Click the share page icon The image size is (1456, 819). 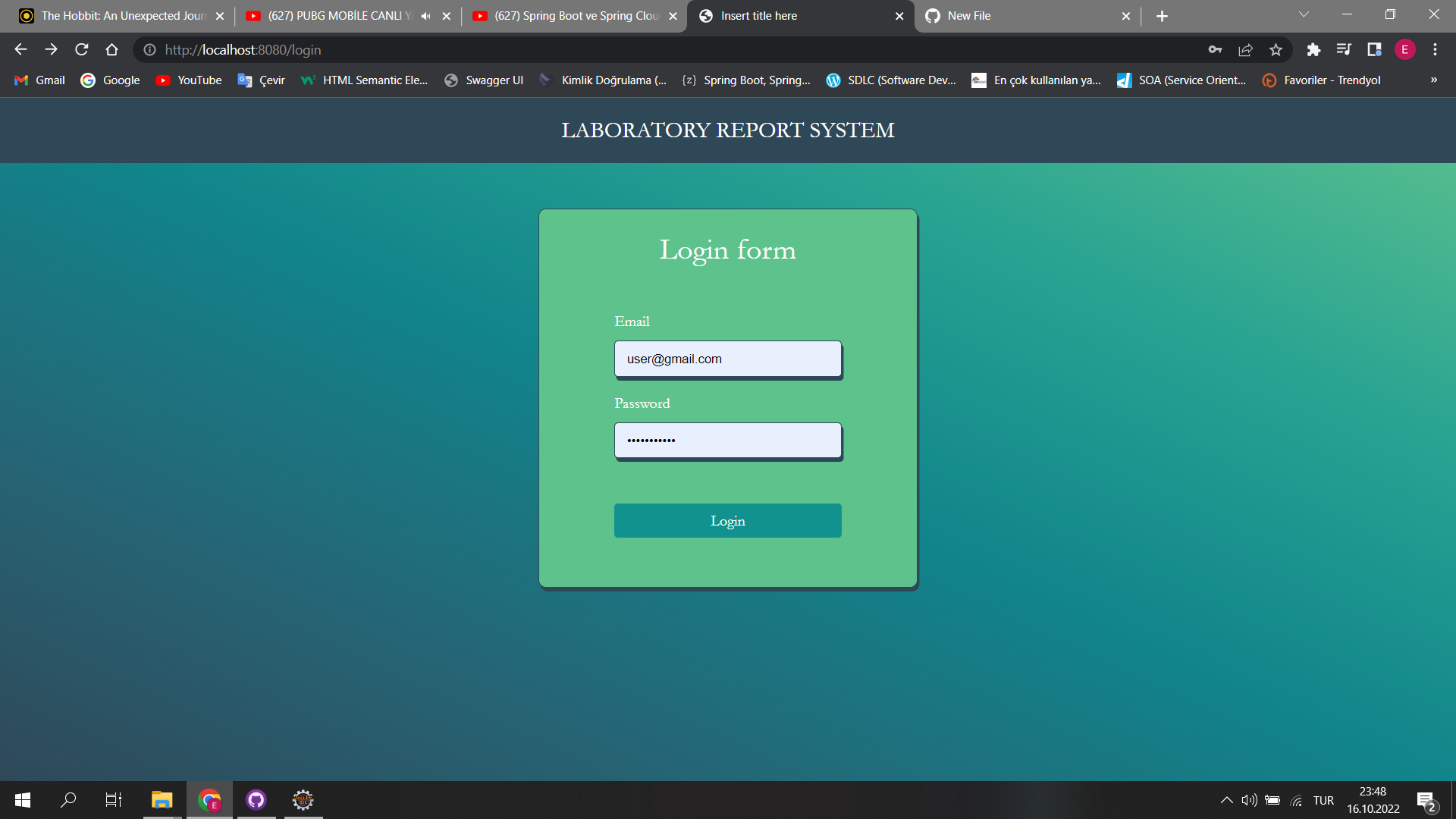1245,49
